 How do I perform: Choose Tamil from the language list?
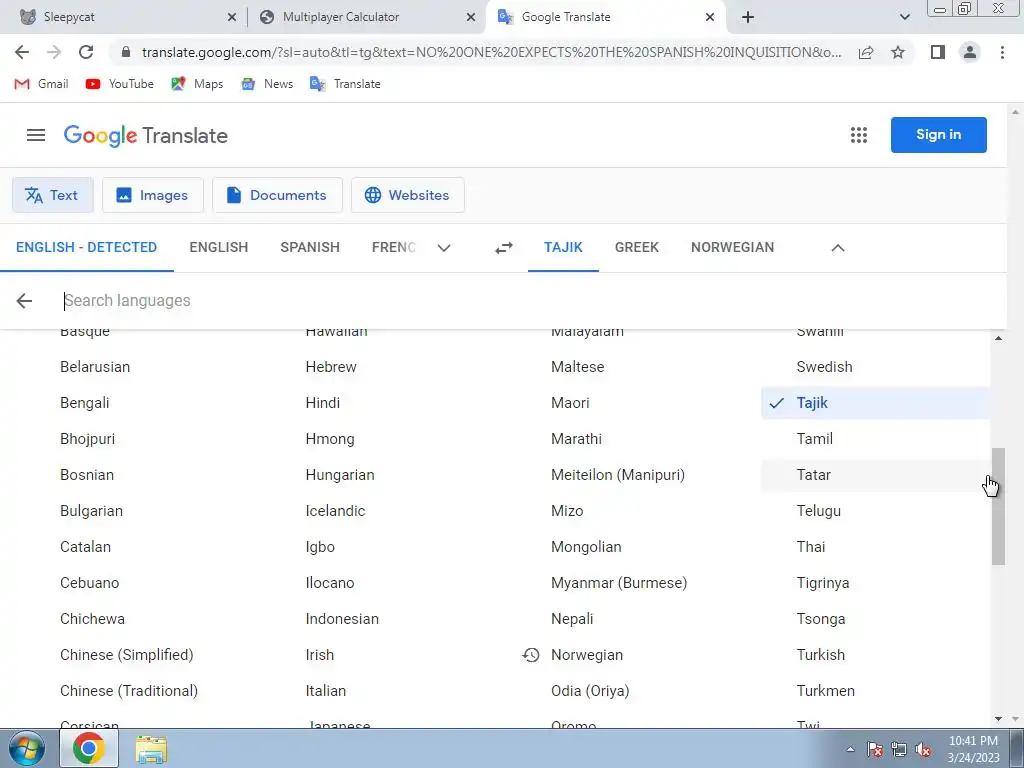pyautogui.click(x=876, y=440)
